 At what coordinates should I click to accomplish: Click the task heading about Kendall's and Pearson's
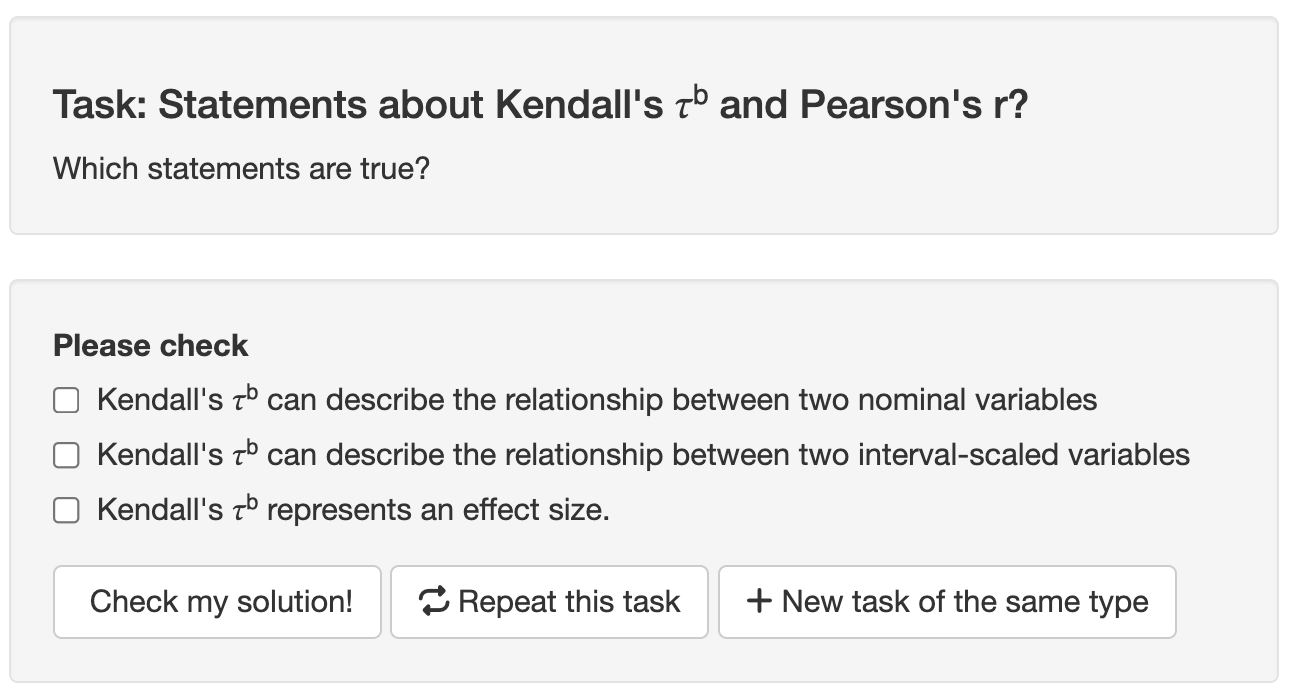(540, 104)
